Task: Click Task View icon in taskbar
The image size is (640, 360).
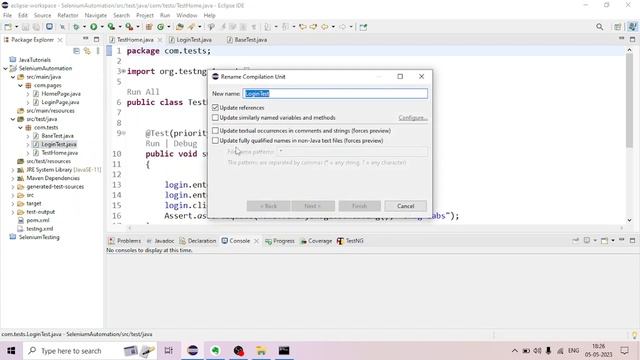Action: click(x=169, y=351)
